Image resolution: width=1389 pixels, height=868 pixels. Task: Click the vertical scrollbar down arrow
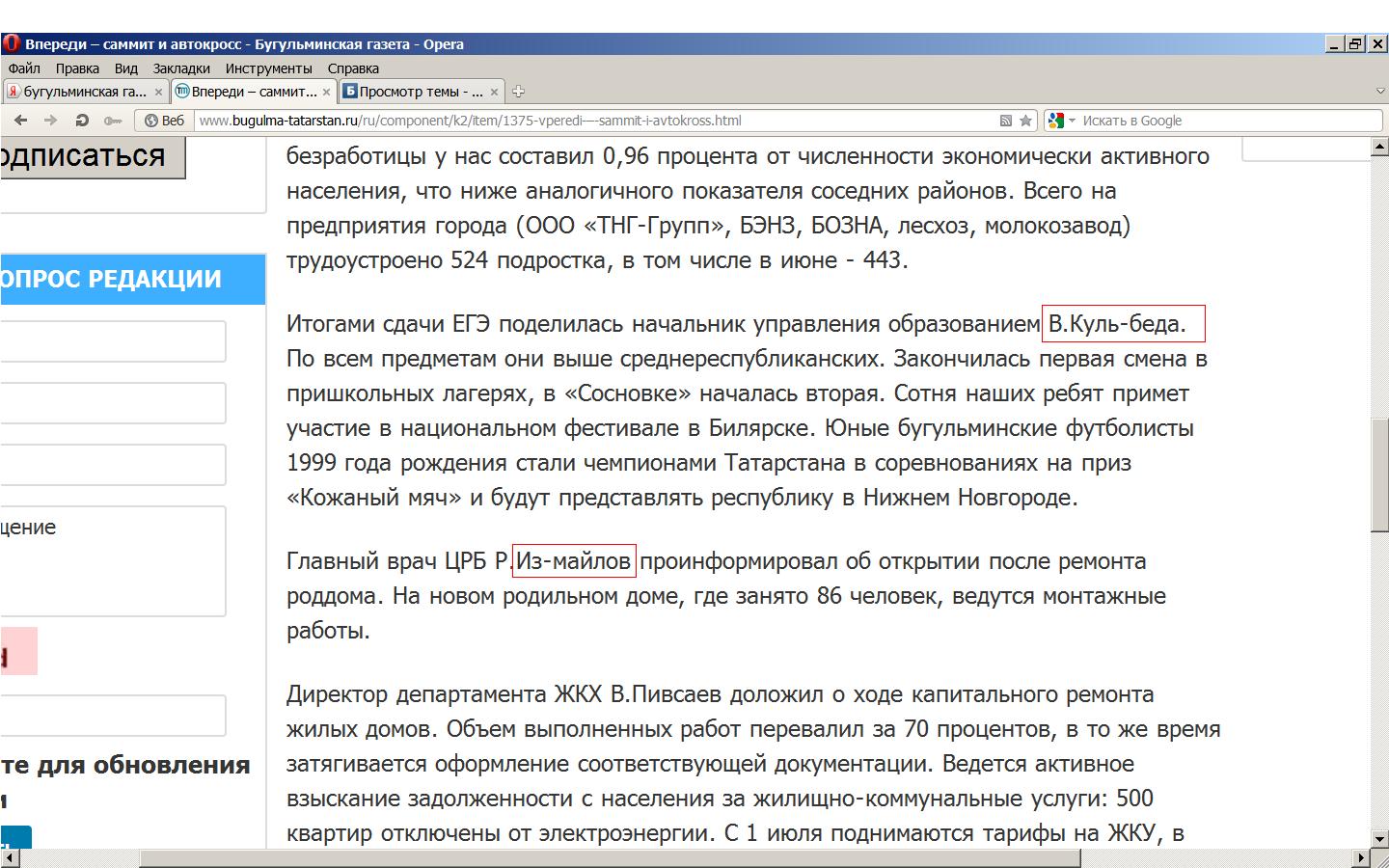[x=1379, y=840]
